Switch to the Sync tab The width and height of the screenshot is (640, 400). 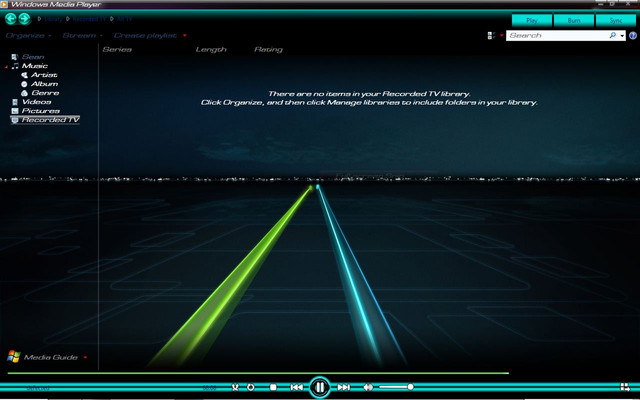[x=616, y=20]
